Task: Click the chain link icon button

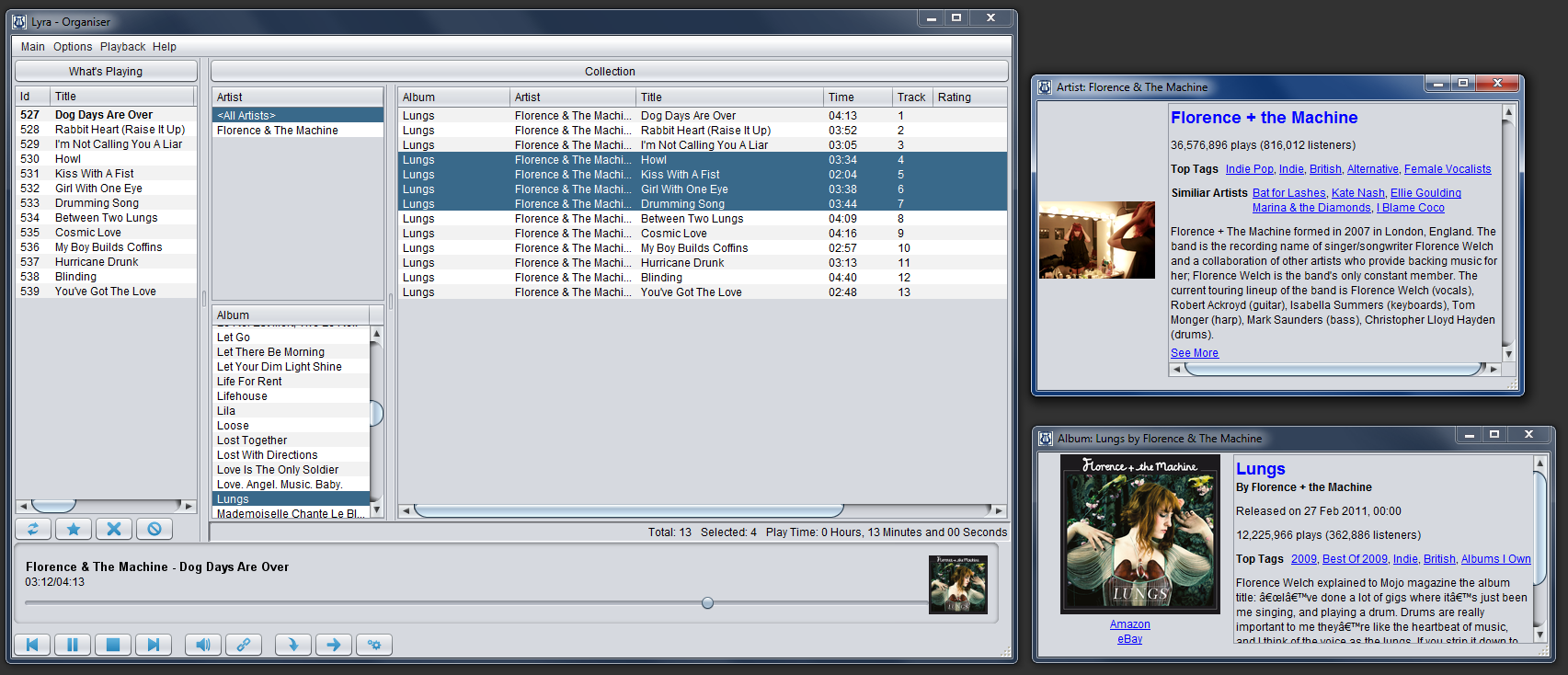Action: (244, 645)
